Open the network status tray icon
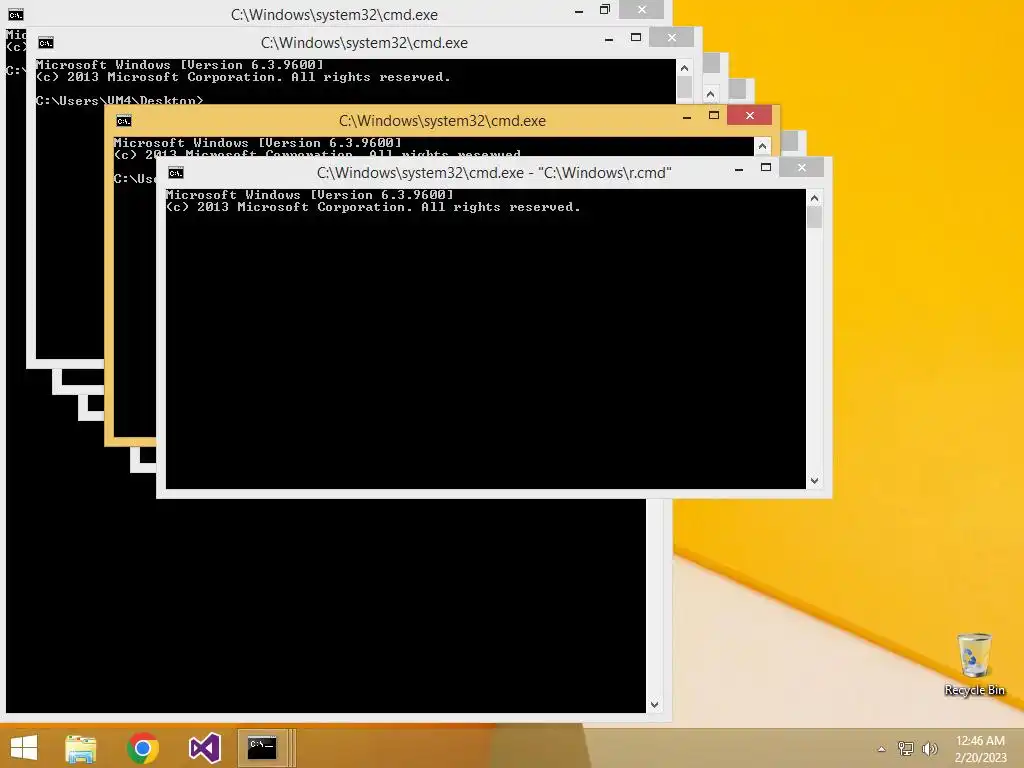Viewport: 1024px width, 768px height. pos(905,749)
